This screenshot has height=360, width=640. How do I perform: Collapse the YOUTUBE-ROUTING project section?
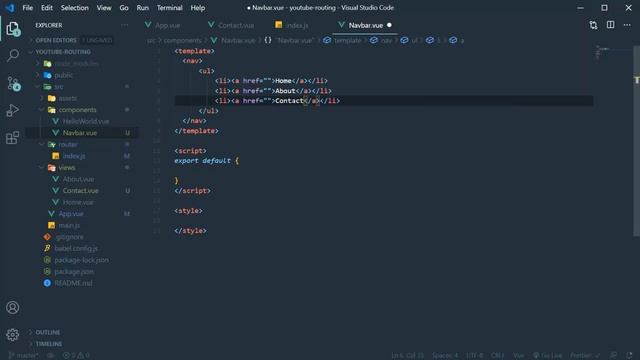(x=63, y=52)
